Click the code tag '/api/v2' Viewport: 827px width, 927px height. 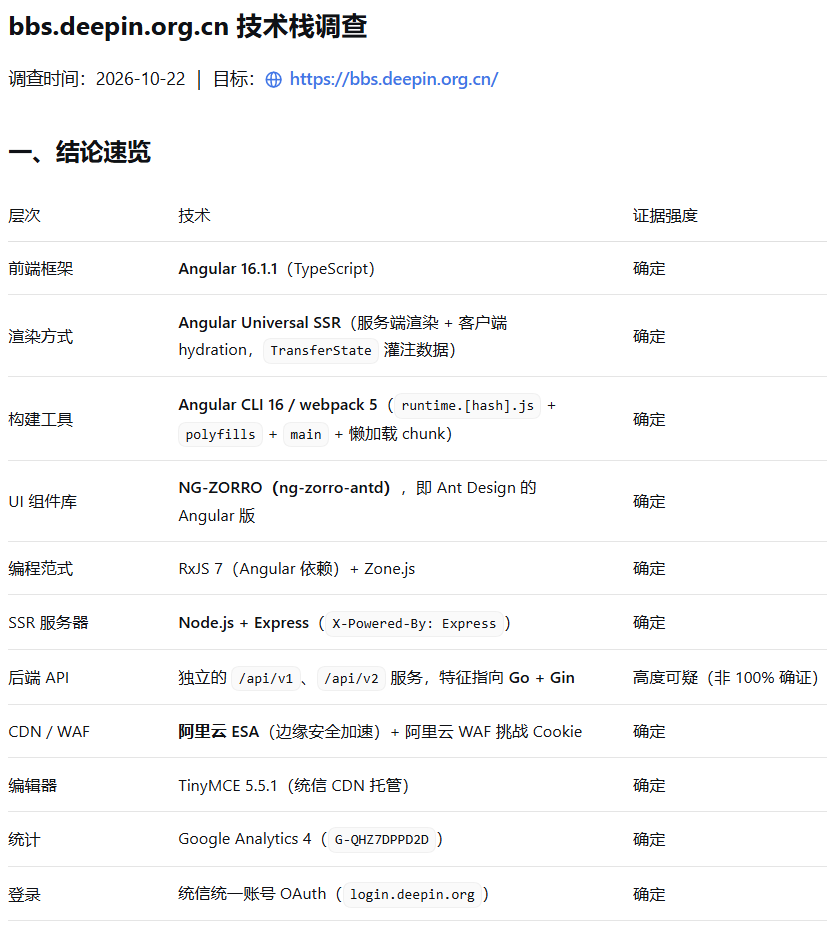point(351,679)
